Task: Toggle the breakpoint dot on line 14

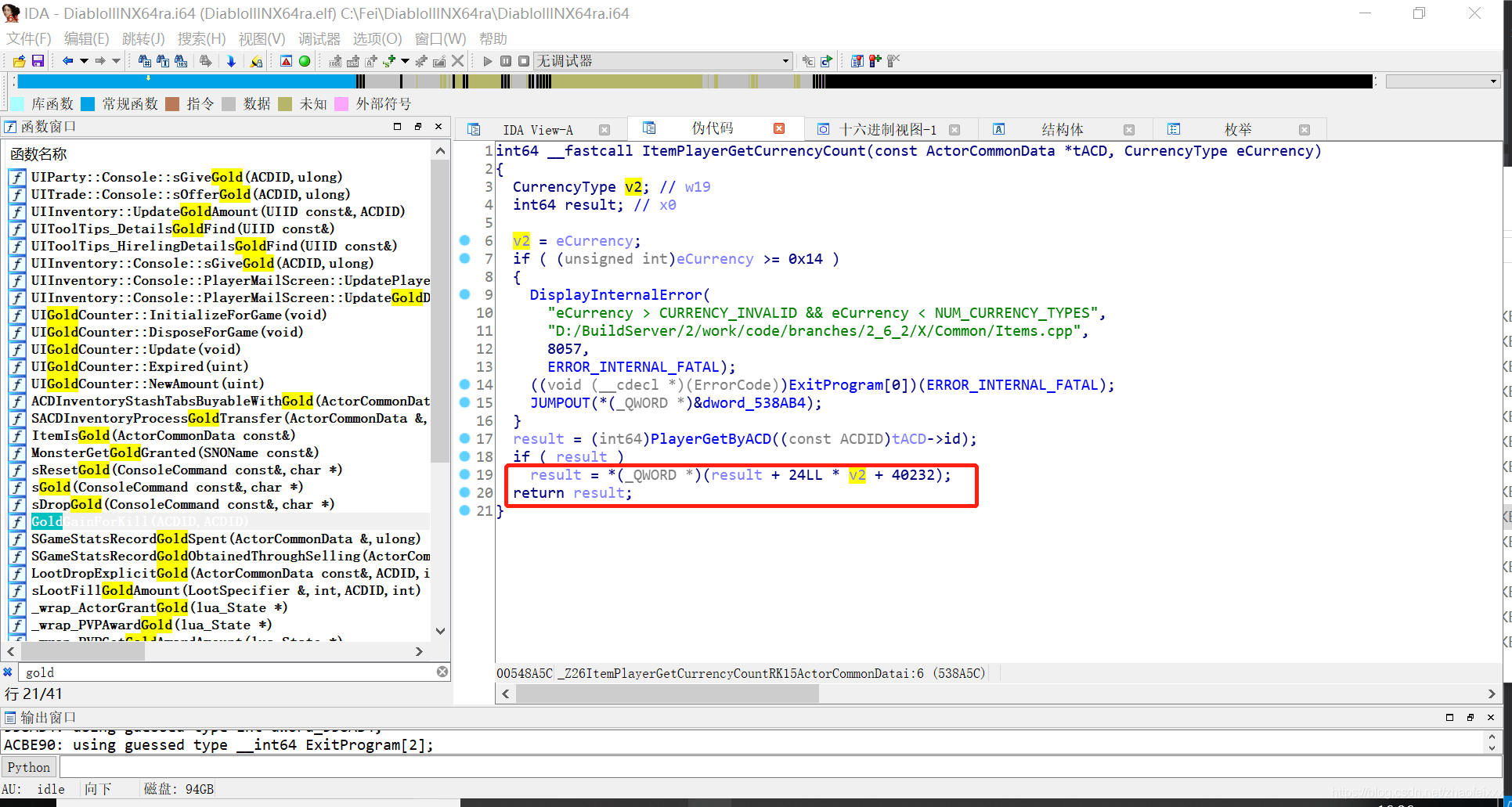Action: pos(465,384)
